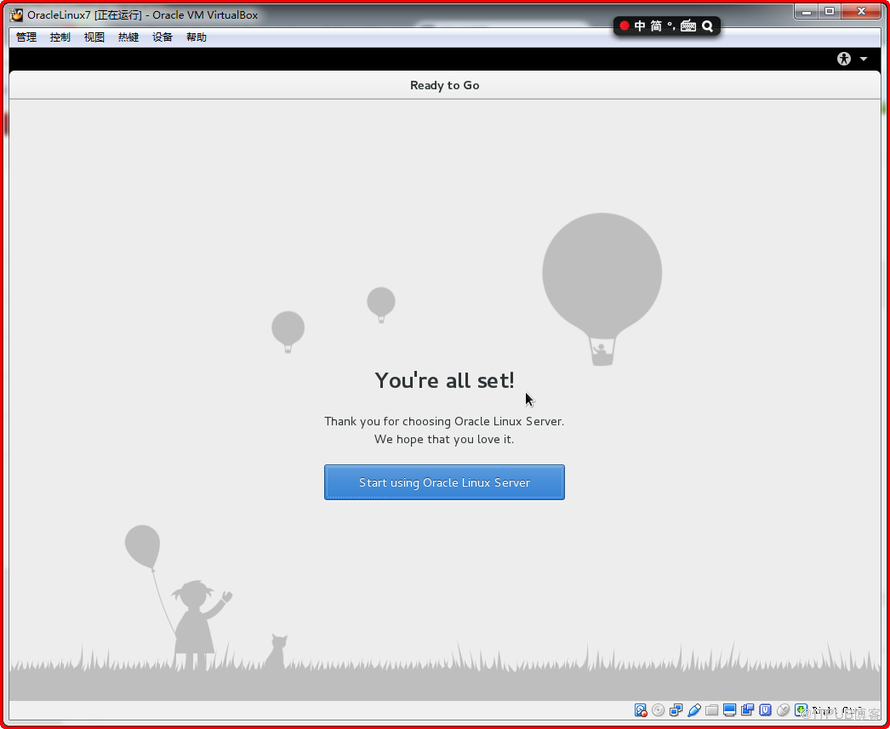Click the blue U-shield status bar icon
Screen dimensions: 890x729
click(765, 710)
